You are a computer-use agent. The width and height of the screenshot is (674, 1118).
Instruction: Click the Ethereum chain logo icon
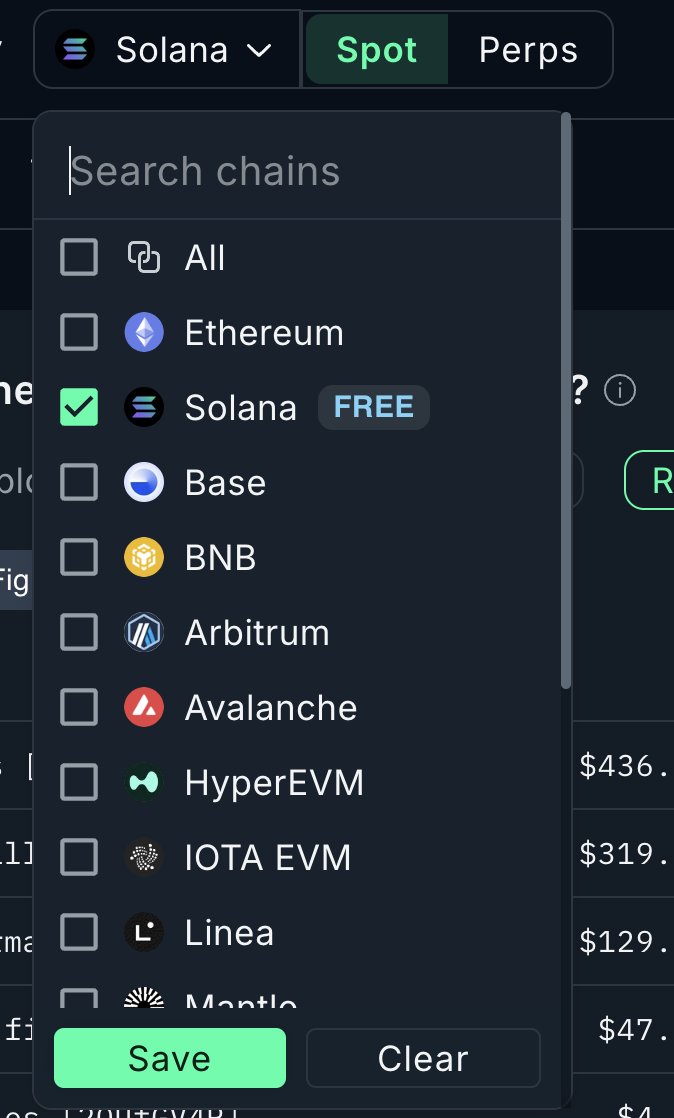coord(144,333)
